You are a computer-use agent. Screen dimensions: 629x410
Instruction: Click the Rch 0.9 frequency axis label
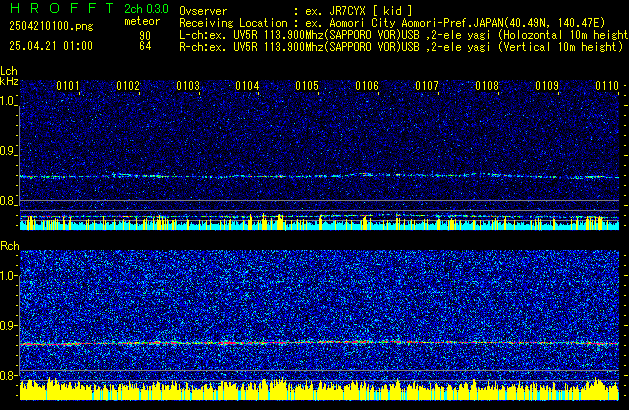click(8, 325)
